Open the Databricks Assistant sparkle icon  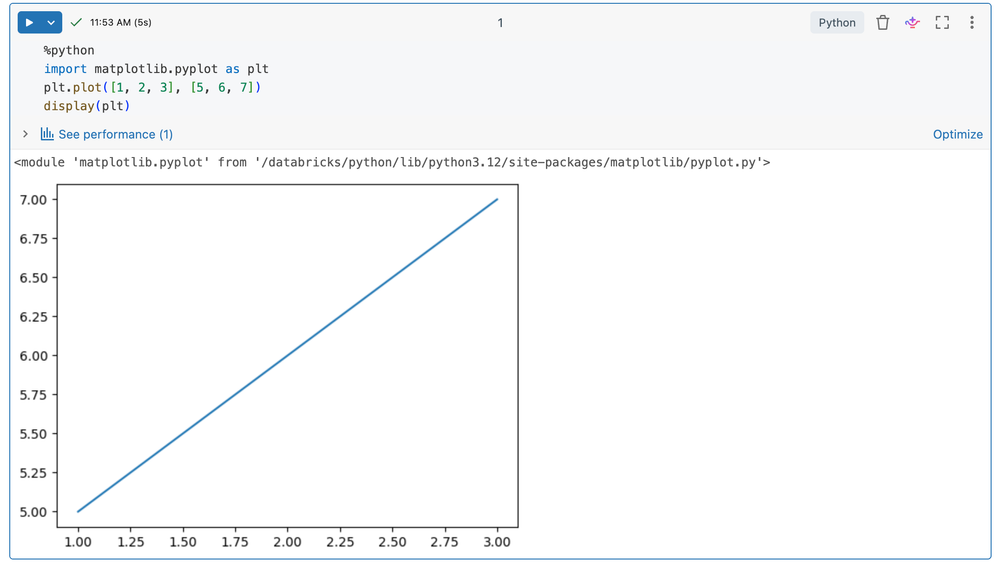pyautogui.click(x=912, y=23)
